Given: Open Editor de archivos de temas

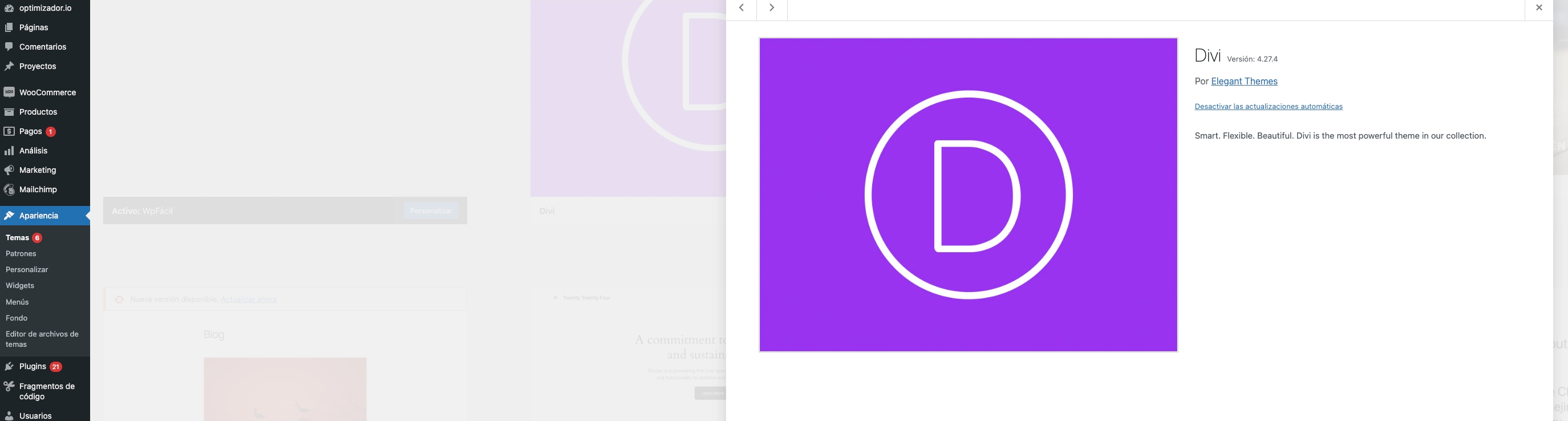Looking at the screenshot, I should click(42, 339).
